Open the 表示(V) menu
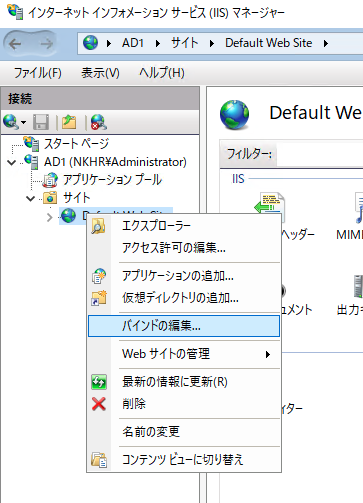 [x=100, y=73]
